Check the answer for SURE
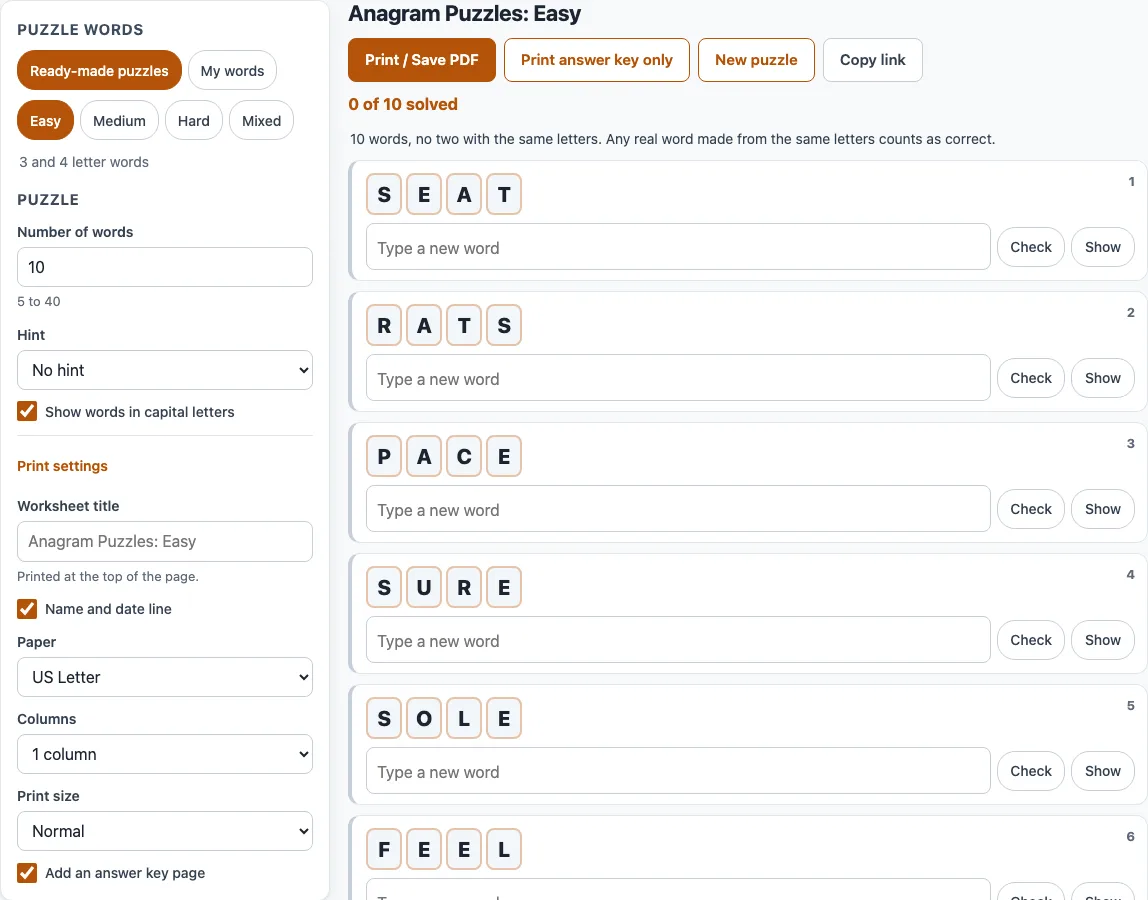Screen dimensions: 1148x900 point(1031,640)
